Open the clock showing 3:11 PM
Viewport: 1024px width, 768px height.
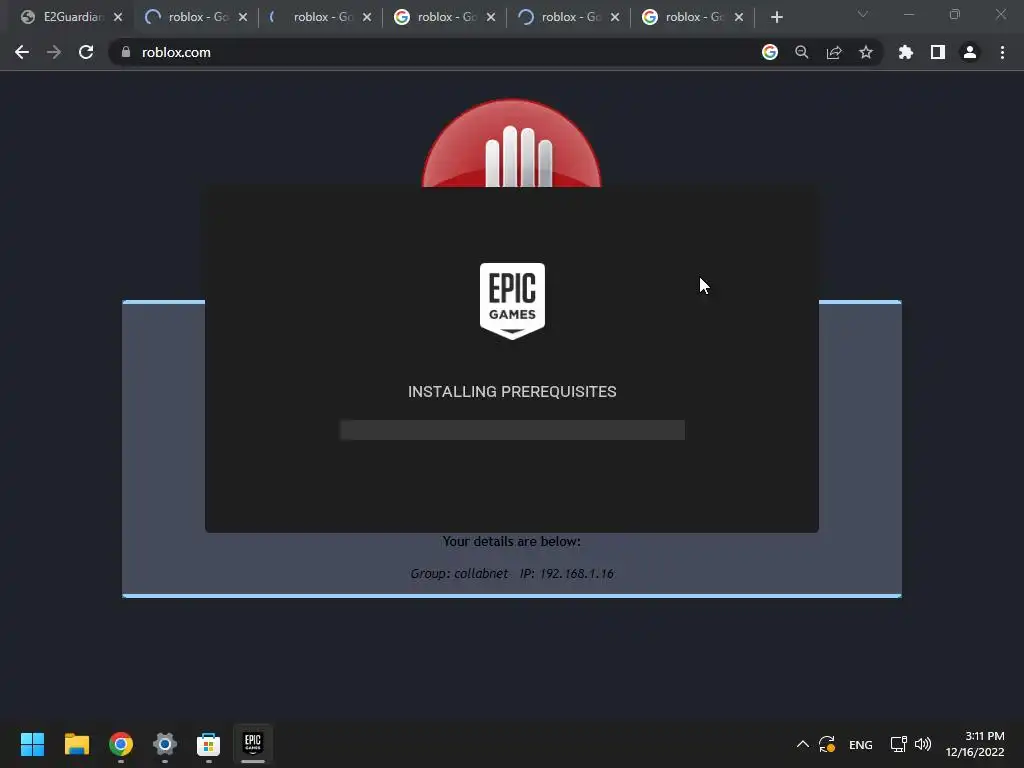click(x=975, y=744)
